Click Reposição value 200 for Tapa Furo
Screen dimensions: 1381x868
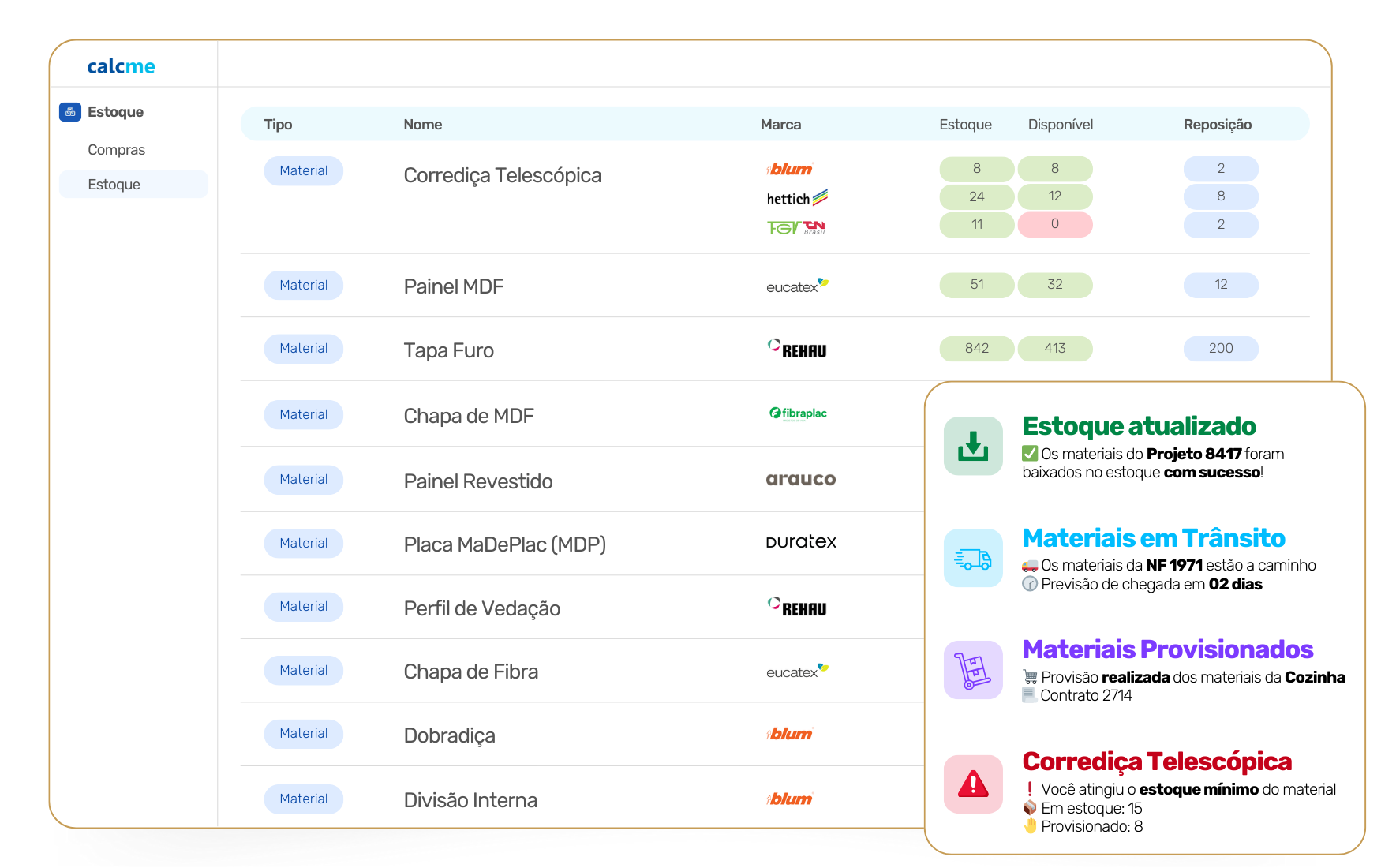click(1220, 349)
